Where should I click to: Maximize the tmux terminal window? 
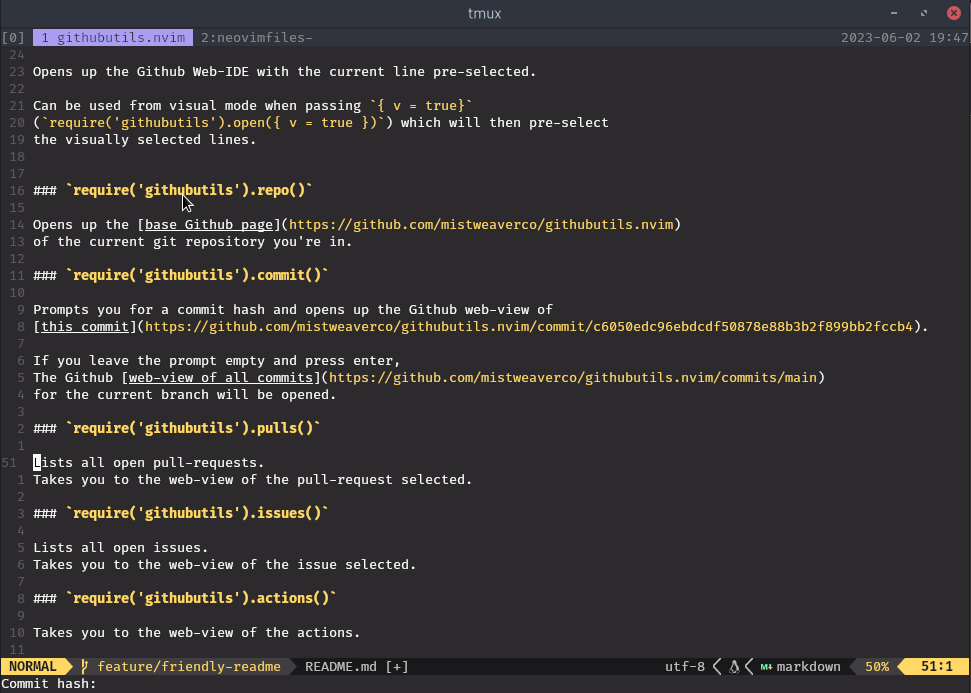(924, 13)
